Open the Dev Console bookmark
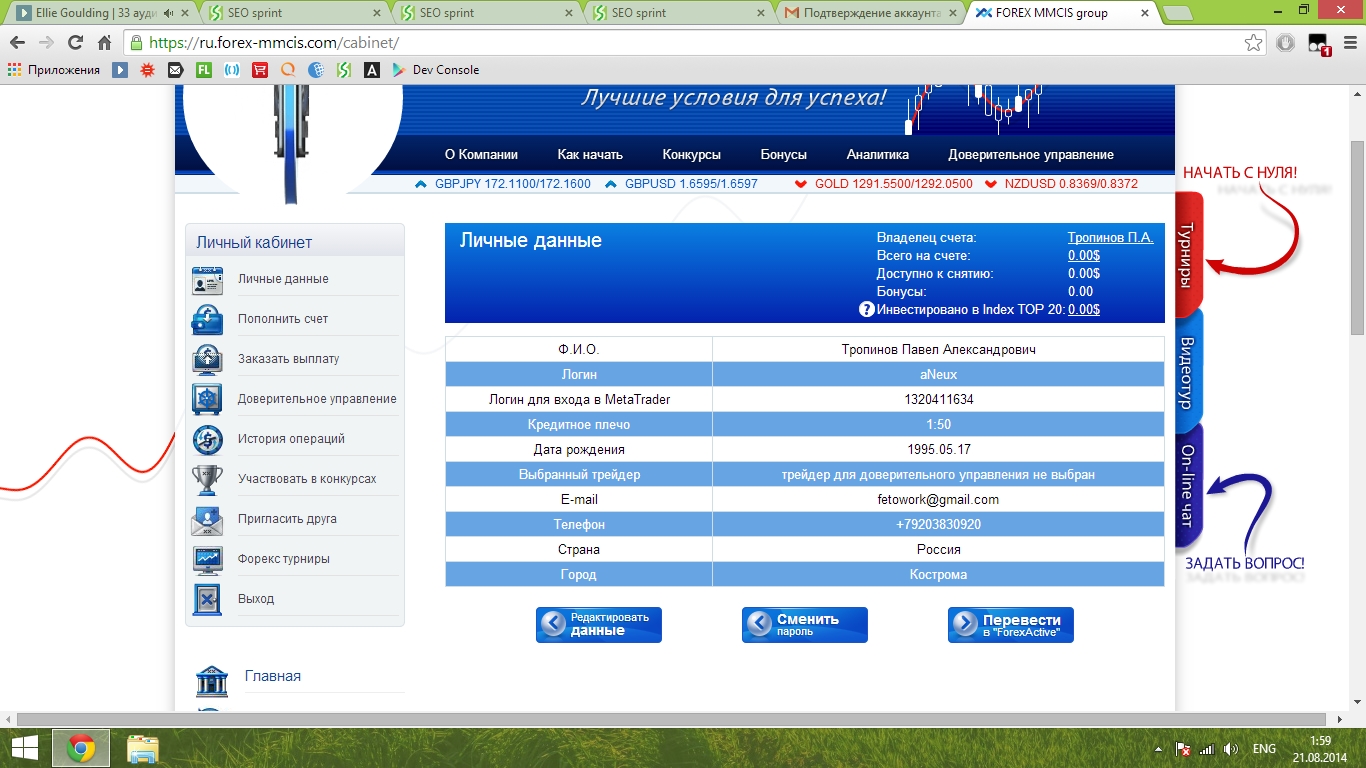The image size is (1366, 768). pos(435,70)
